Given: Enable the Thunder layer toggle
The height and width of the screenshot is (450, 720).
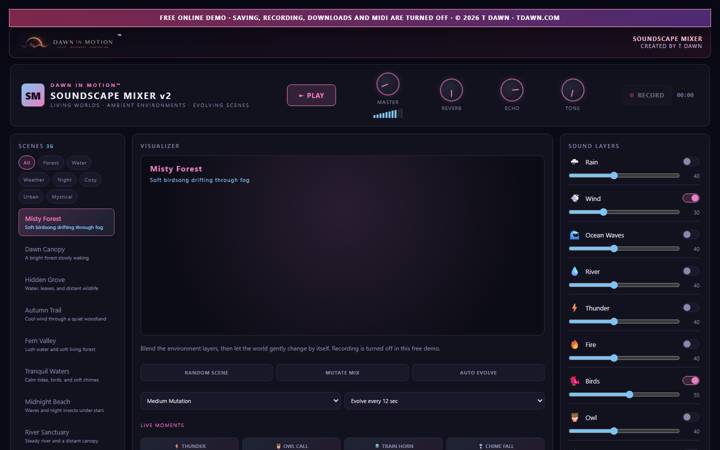Looking at the screenshot, I should [691, 308].
